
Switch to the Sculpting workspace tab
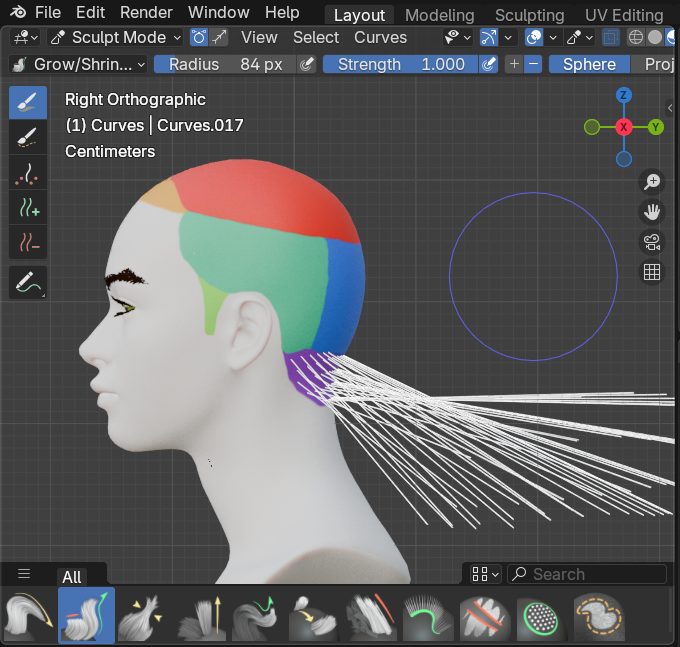(x=529, y=15)
